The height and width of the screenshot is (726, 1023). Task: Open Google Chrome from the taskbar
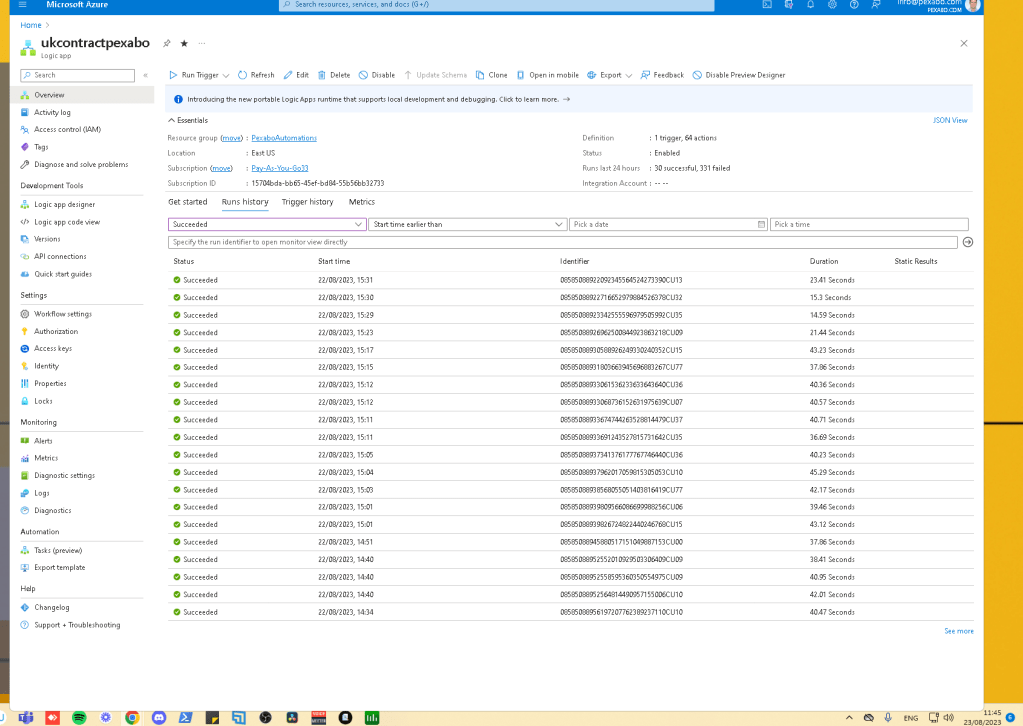pyautogui.click(x=132, y=718)
